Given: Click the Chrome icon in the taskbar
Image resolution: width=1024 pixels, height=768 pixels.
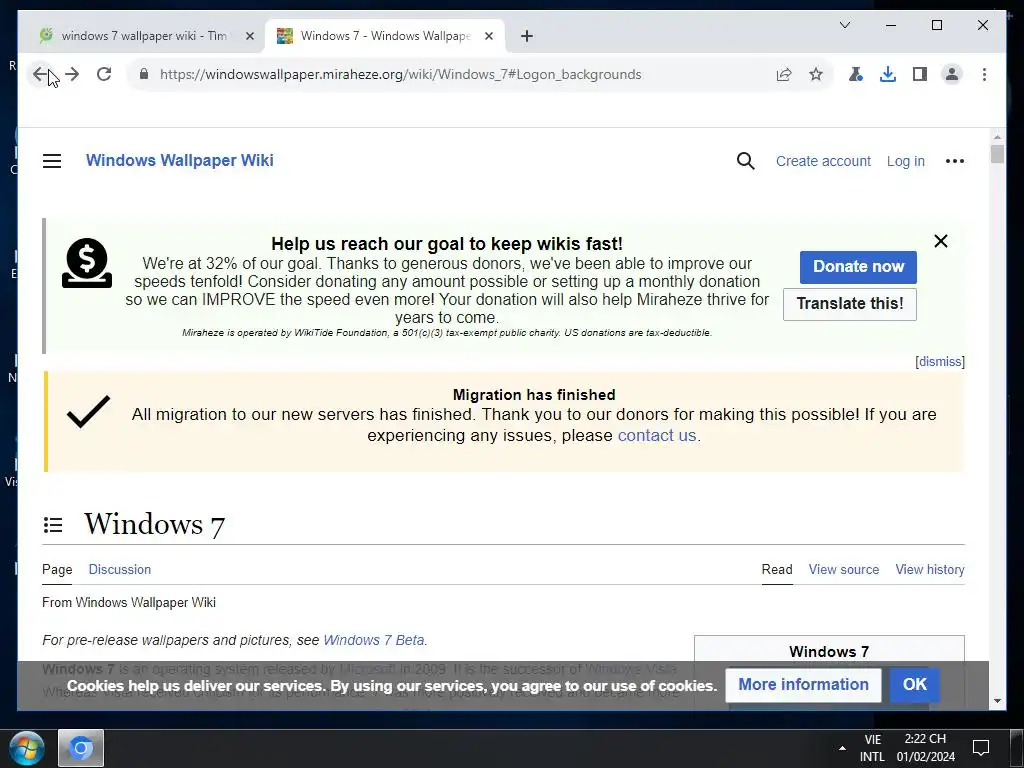Looking at the screenshot, I should point(80,748).
